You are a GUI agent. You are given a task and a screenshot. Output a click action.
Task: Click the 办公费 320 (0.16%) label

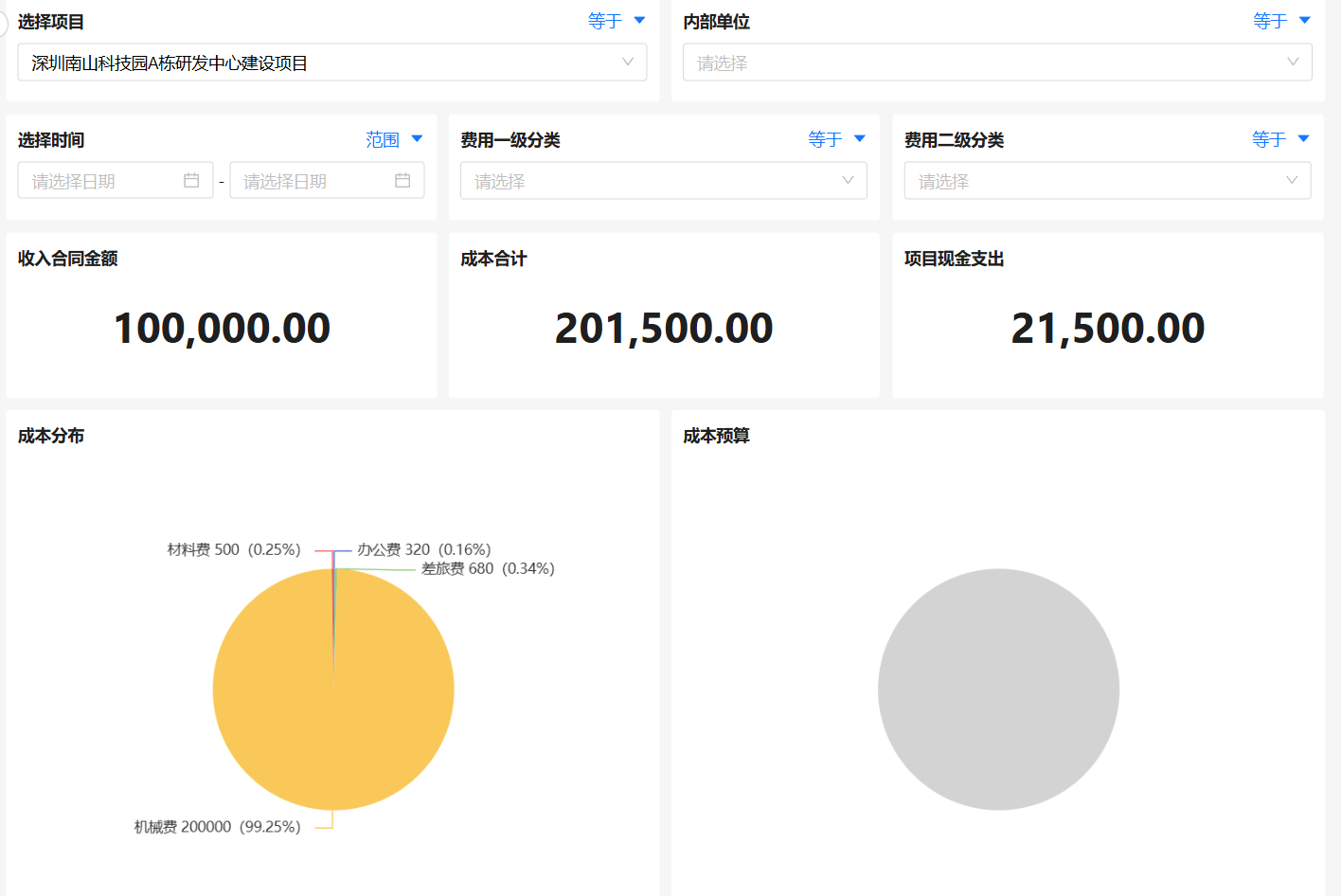click(423, 549)
